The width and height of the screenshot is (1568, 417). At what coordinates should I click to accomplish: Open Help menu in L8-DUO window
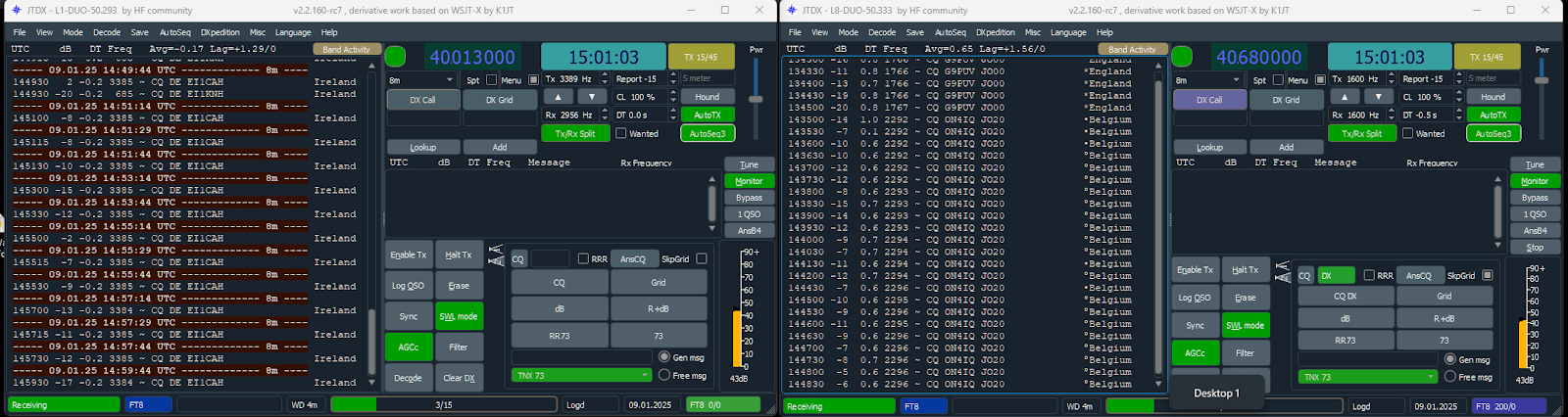pos(1104,32)
